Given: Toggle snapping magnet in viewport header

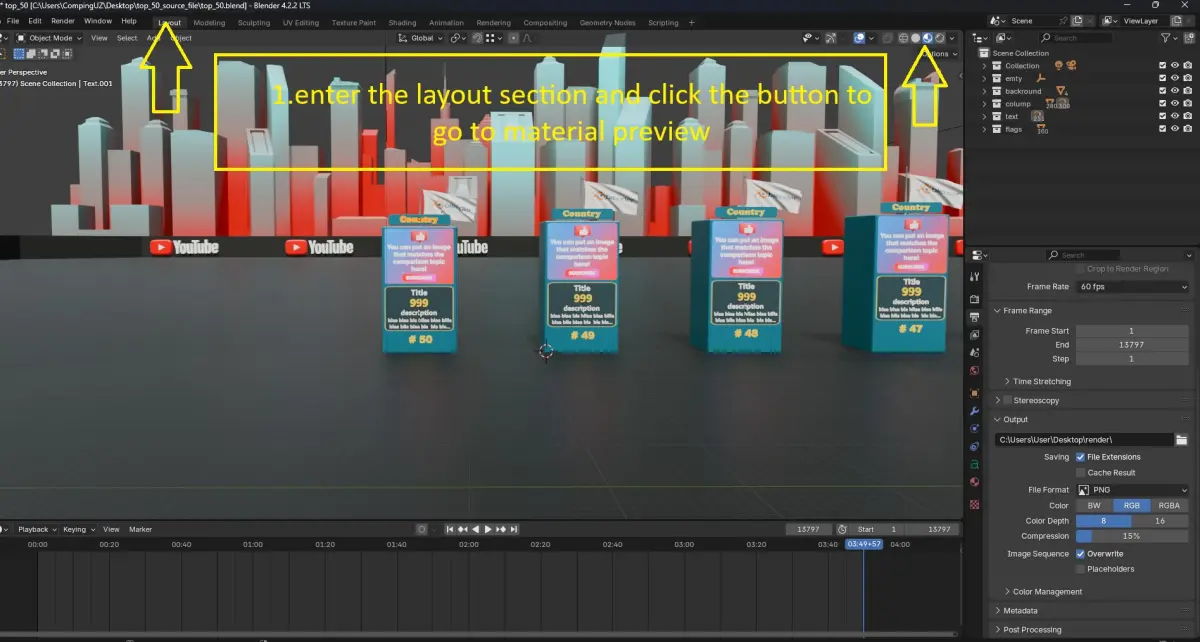Looking at the screenshot, I should click(x=477, y=38).
